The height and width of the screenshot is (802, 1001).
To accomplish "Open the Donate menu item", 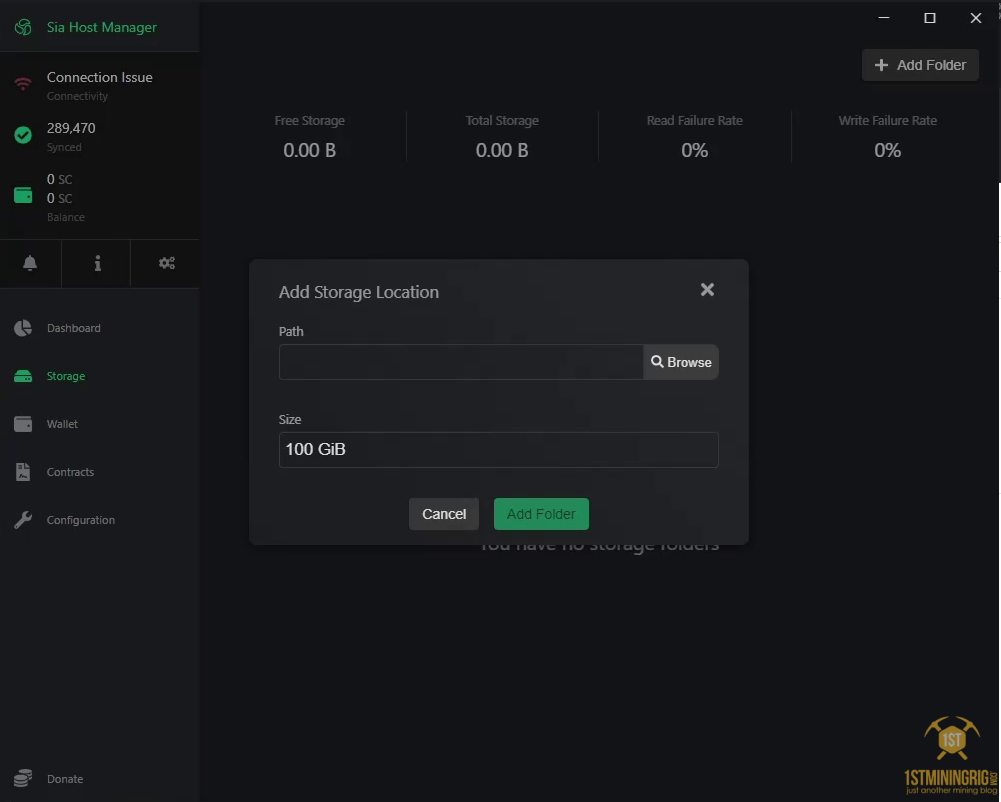I will click(64, 779).
